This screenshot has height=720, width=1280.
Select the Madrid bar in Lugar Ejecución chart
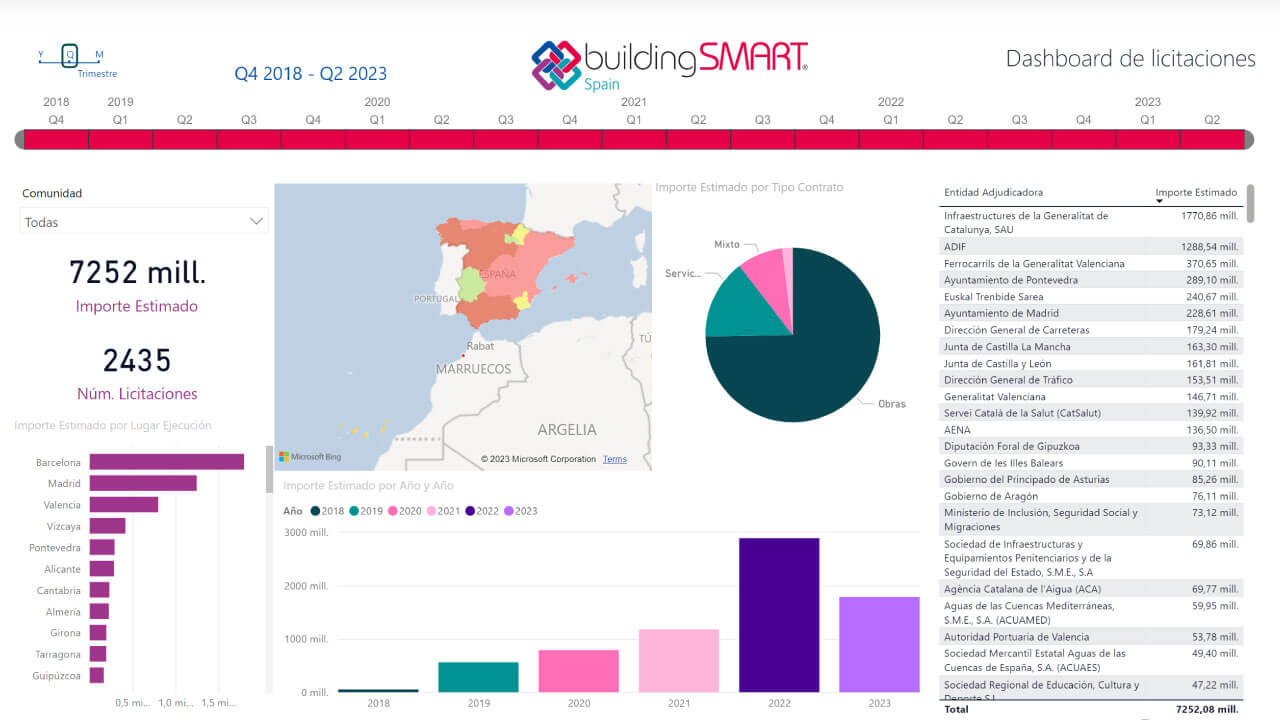[x=143, y=483]
